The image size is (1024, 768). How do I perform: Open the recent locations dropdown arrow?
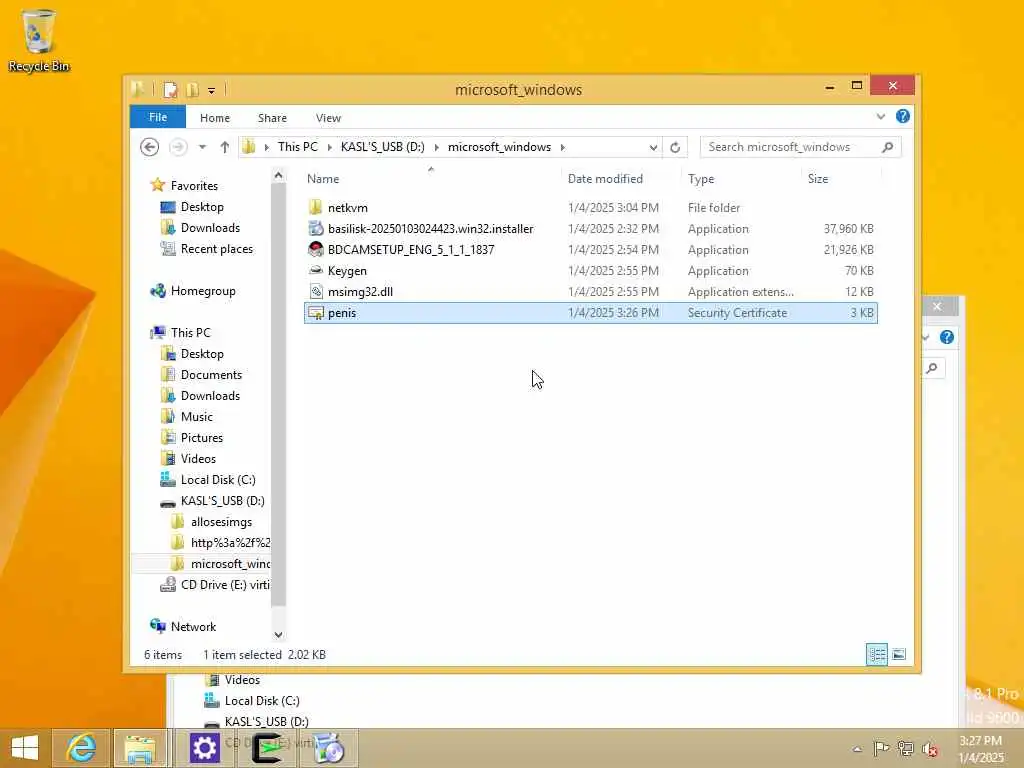[202, 147]
